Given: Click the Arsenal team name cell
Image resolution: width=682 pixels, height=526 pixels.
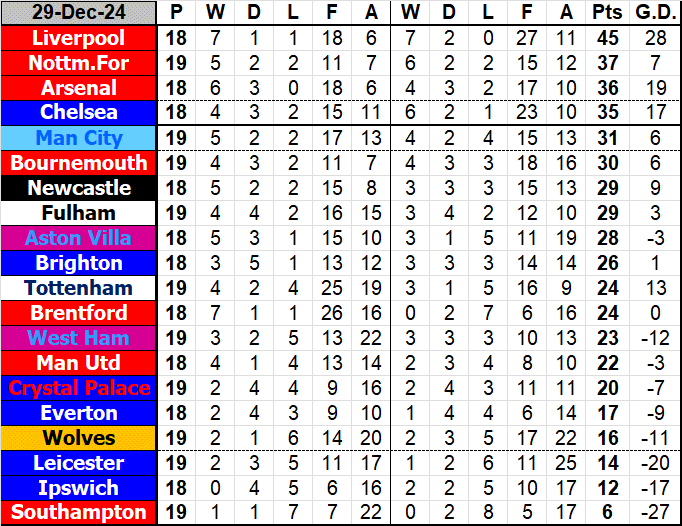Looking at the screenshot, I should point(79,88).
